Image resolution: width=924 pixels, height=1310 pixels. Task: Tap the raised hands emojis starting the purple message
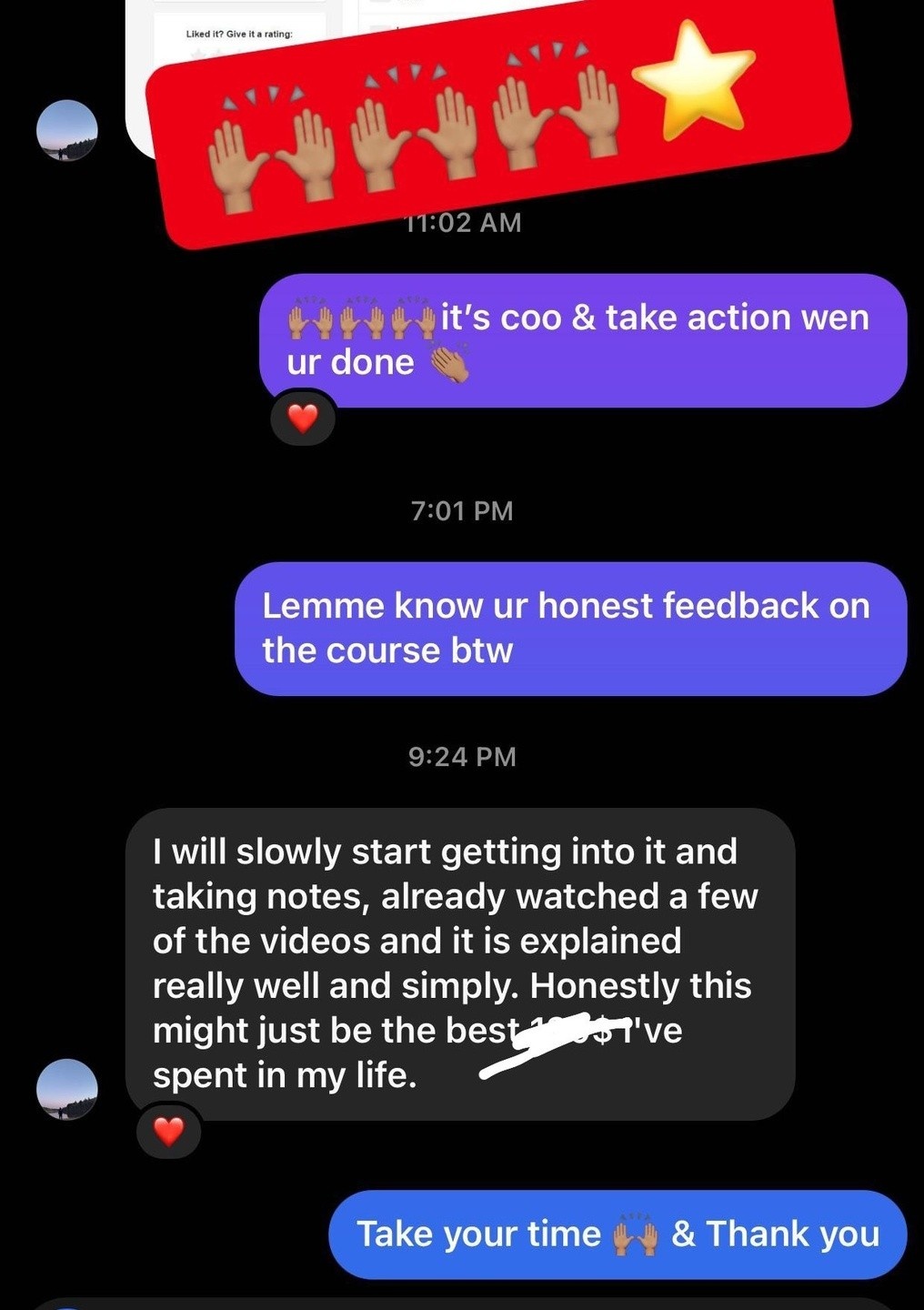click(362, 318)
